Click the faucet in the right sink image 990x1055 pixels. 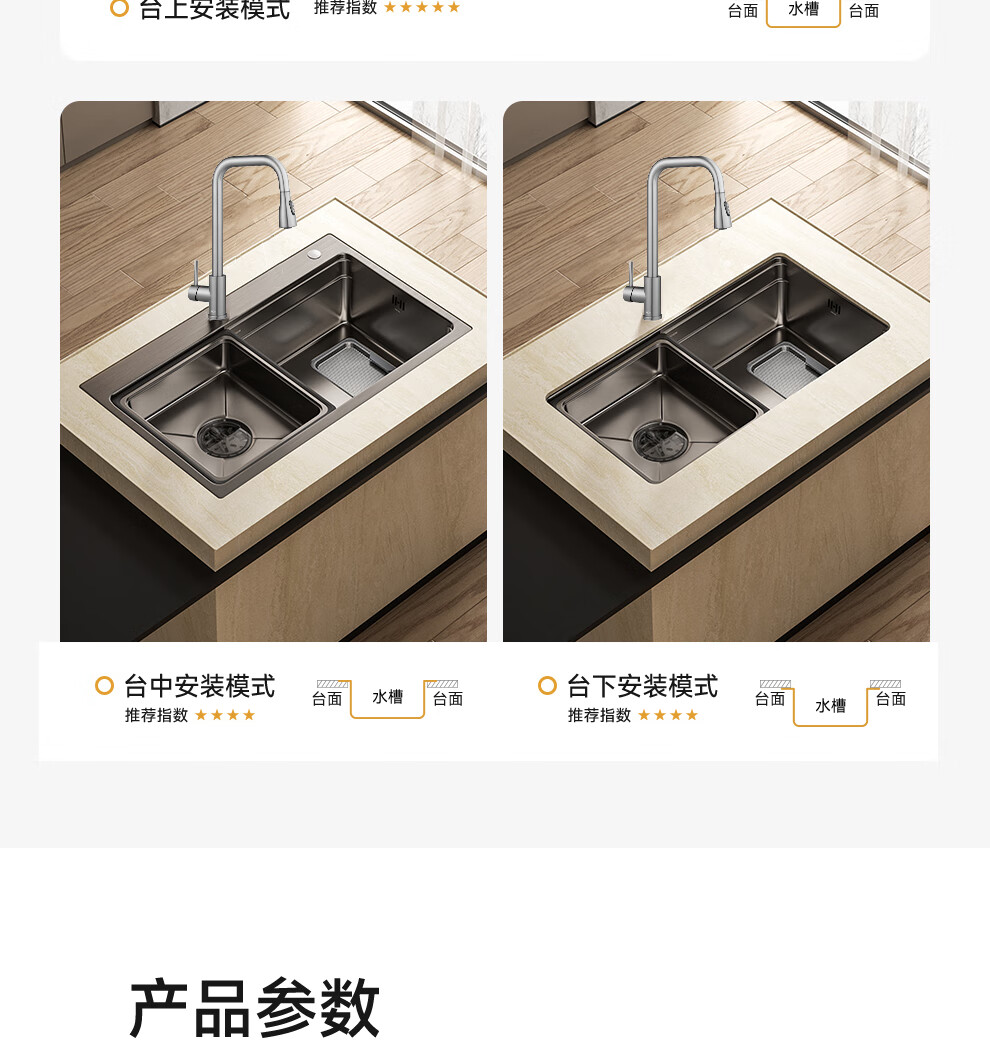676,237
